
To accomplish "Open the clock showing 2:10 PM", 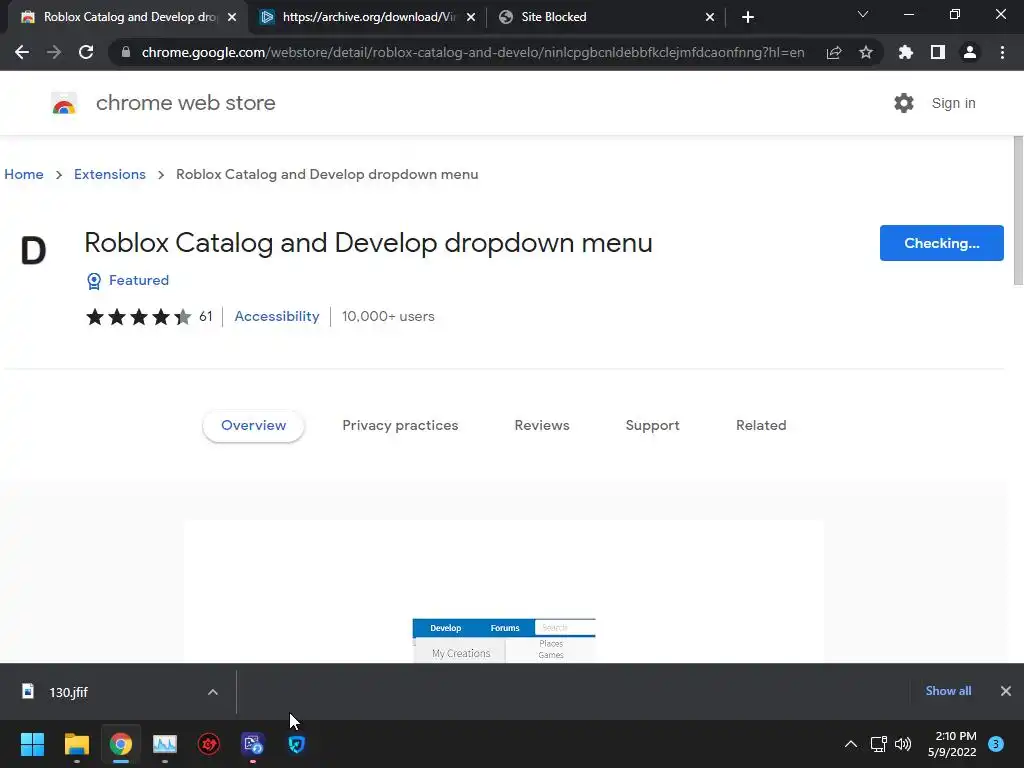I will click(952, 744).
